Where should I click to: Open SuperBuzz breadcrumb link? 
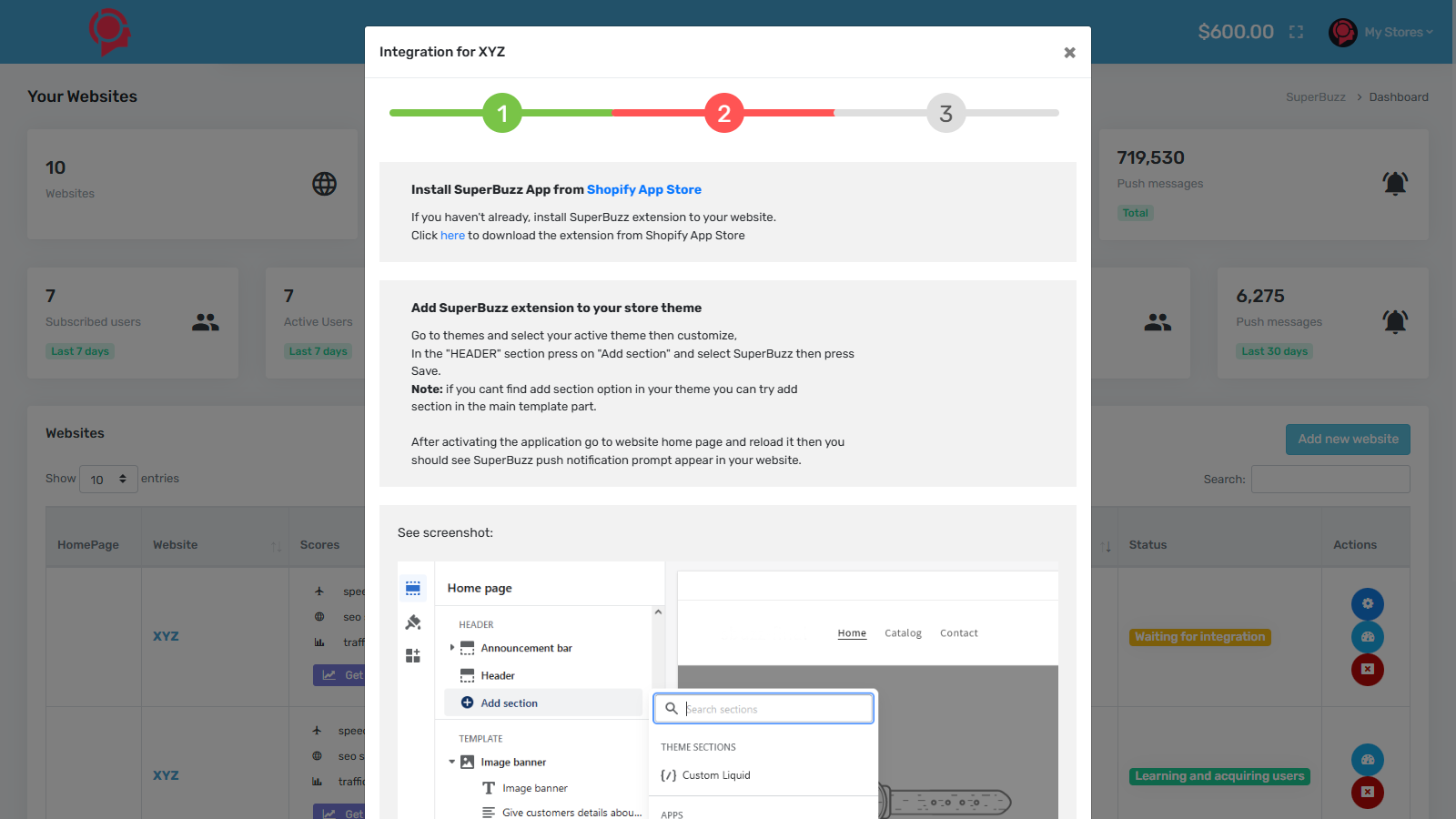click(1315, 97)
